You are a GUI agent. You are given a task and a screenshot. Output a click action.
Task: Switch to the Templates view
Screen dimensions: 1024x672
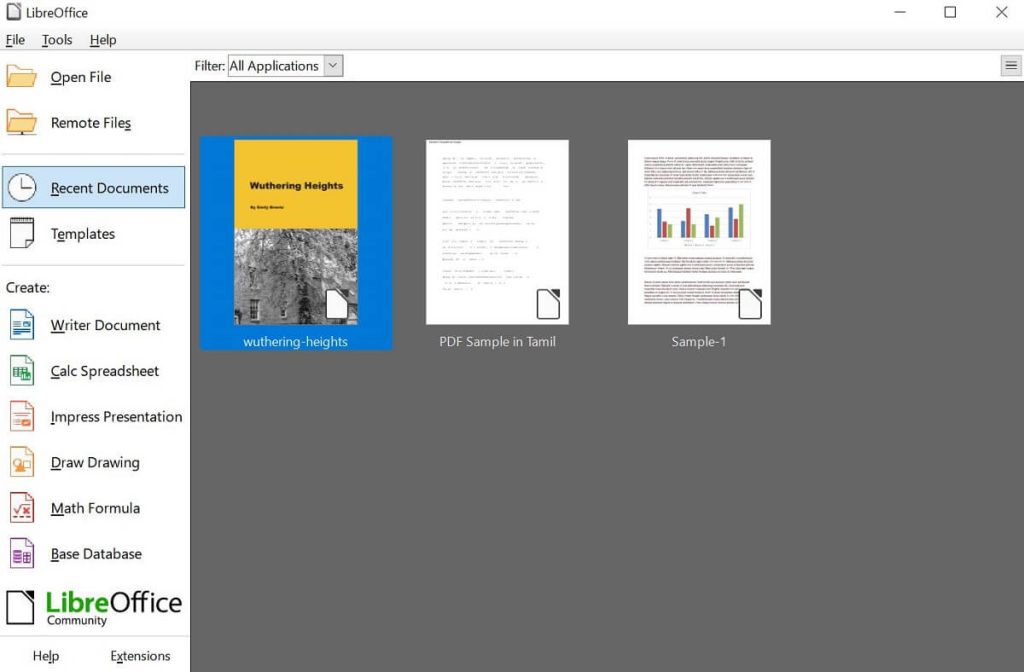click(x=81, y=233)
